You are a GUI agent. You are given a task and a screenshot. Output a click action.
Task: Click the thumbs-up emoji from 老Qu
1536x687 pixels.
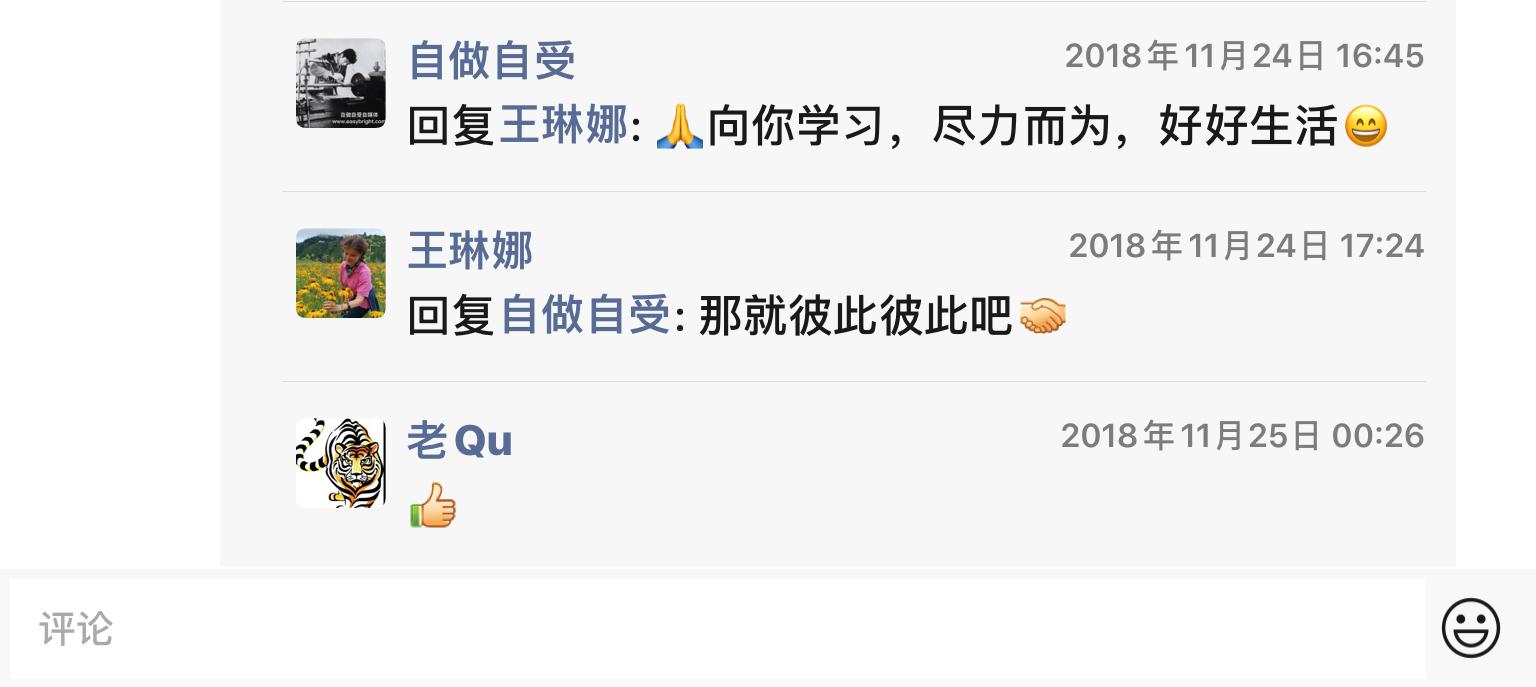[x=433, y=506]
